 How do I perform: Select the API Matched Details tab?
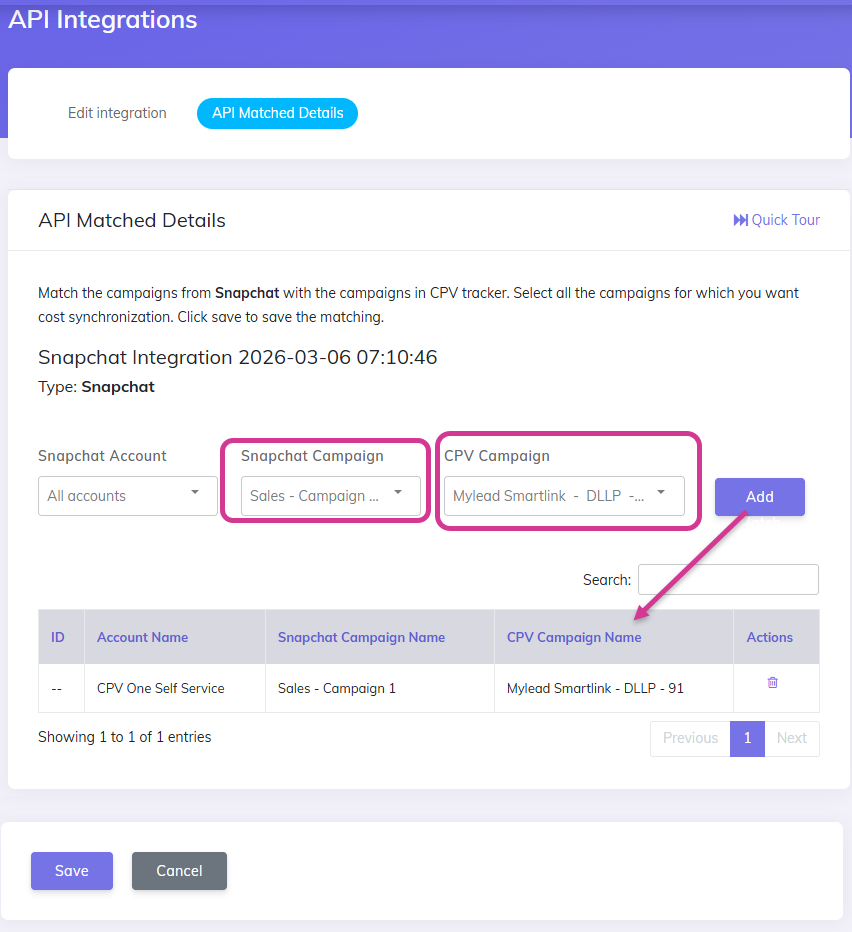(277, 113)
